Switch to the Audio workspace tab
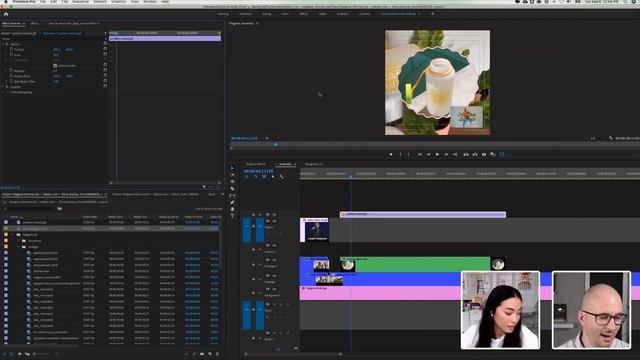The width and height of the screenshot is (640, 360). (x=322, y=14)
